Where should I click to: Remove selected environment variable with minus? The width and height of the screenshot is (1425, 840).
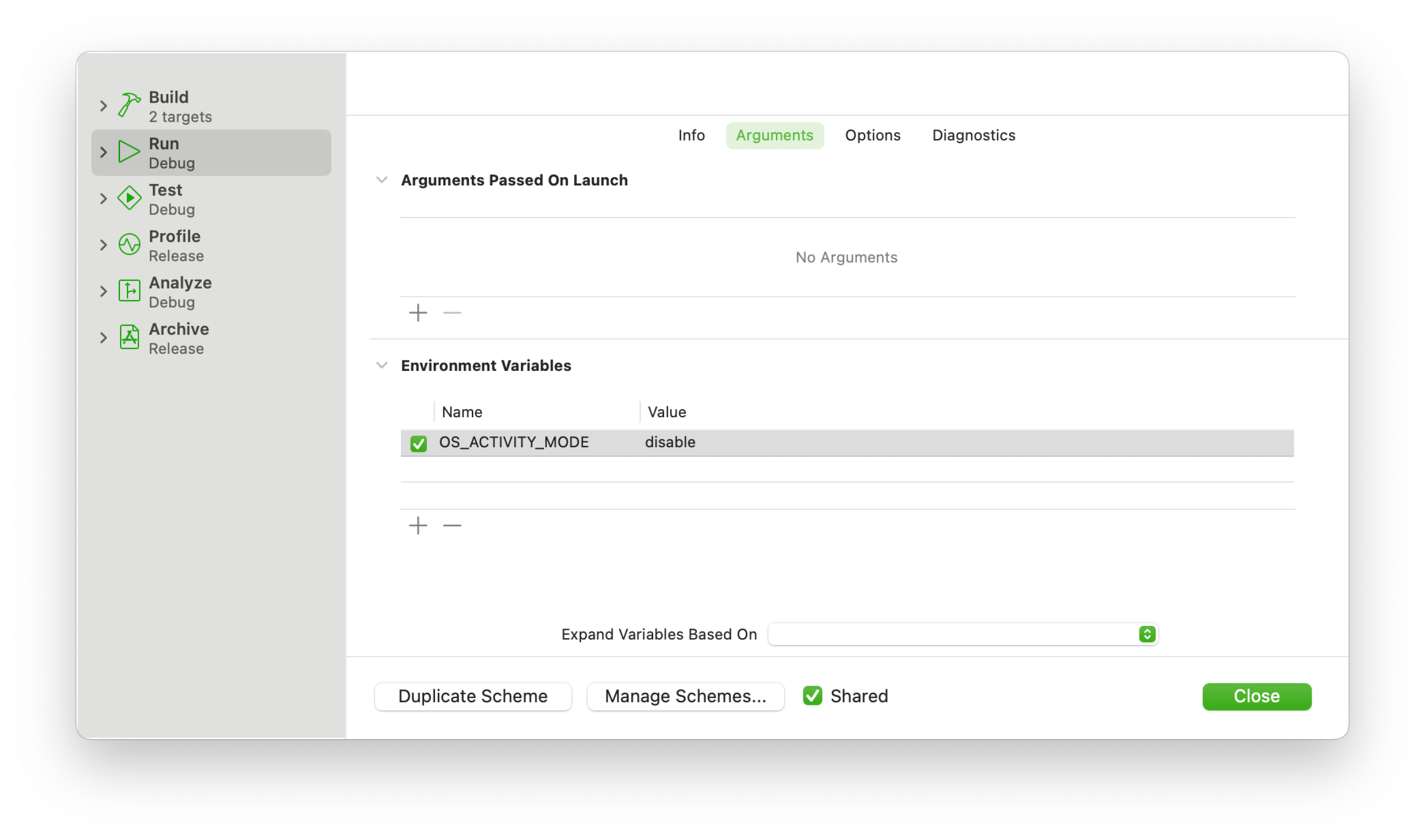click(x=452, y=526)
